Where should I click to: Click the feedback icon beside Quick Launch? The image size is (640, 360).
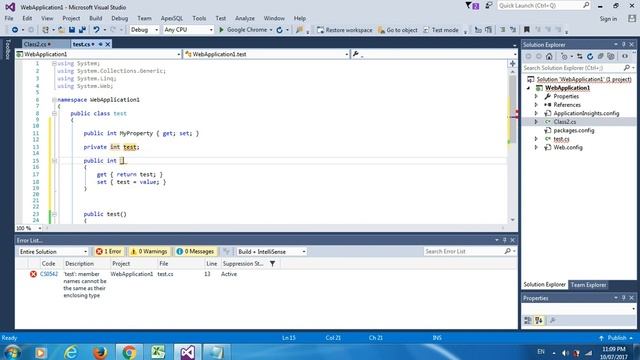tap(489, 5)
